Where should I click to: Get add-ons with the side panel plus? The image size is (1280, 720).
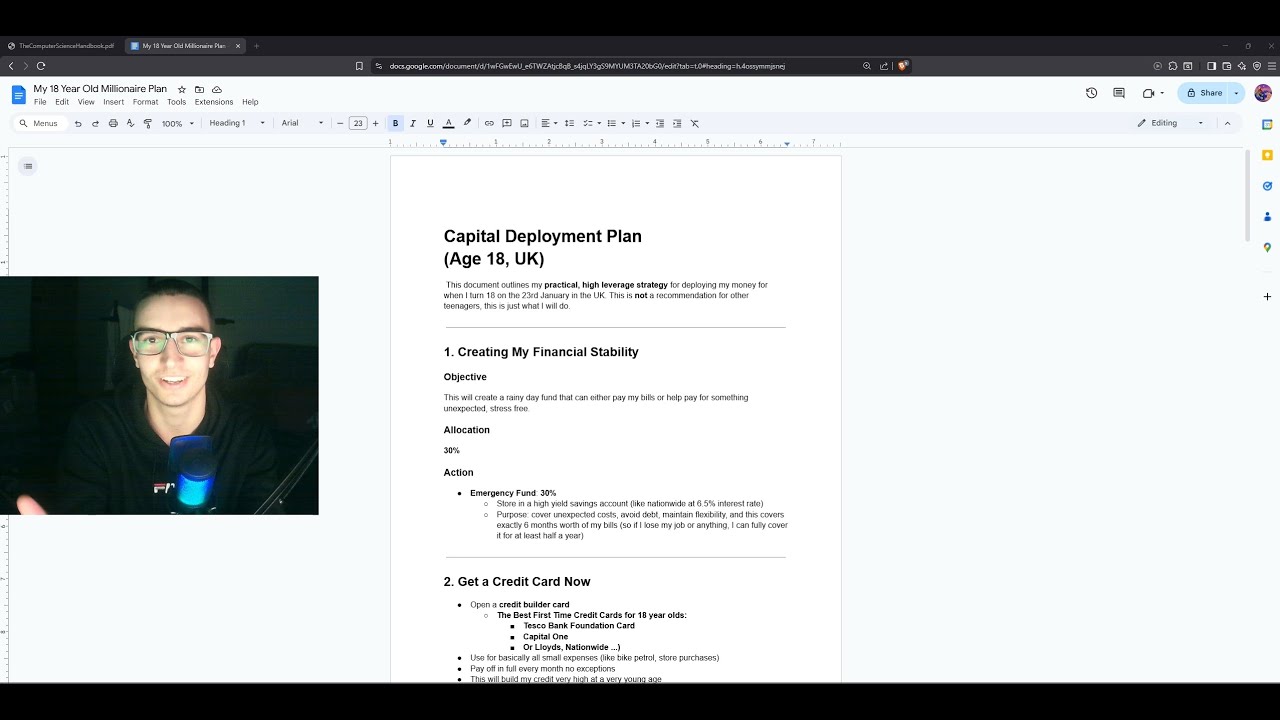click(x=1267, y=296)
